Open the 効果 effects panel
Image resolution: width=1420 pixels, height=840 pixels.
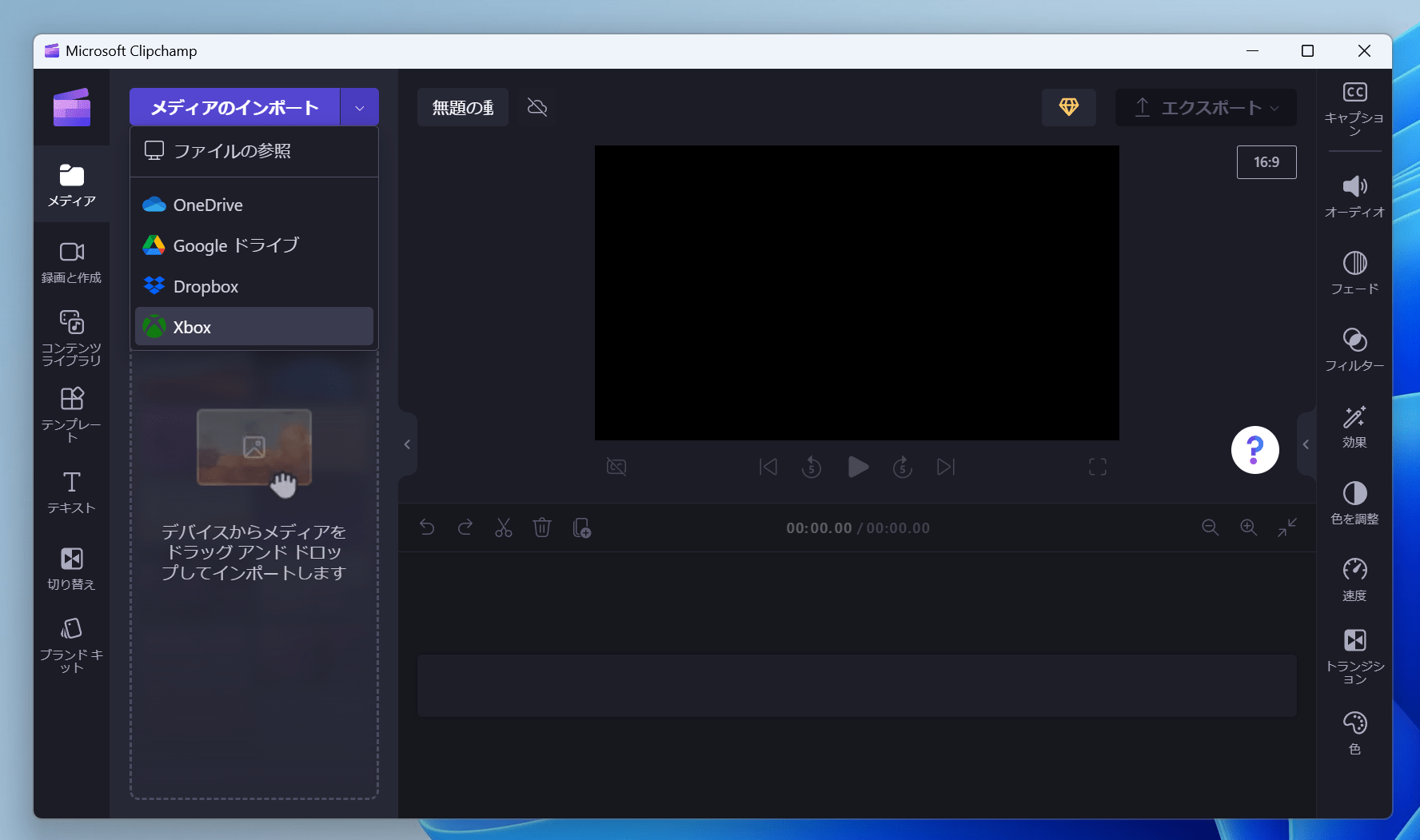(x=1354, y=427)
